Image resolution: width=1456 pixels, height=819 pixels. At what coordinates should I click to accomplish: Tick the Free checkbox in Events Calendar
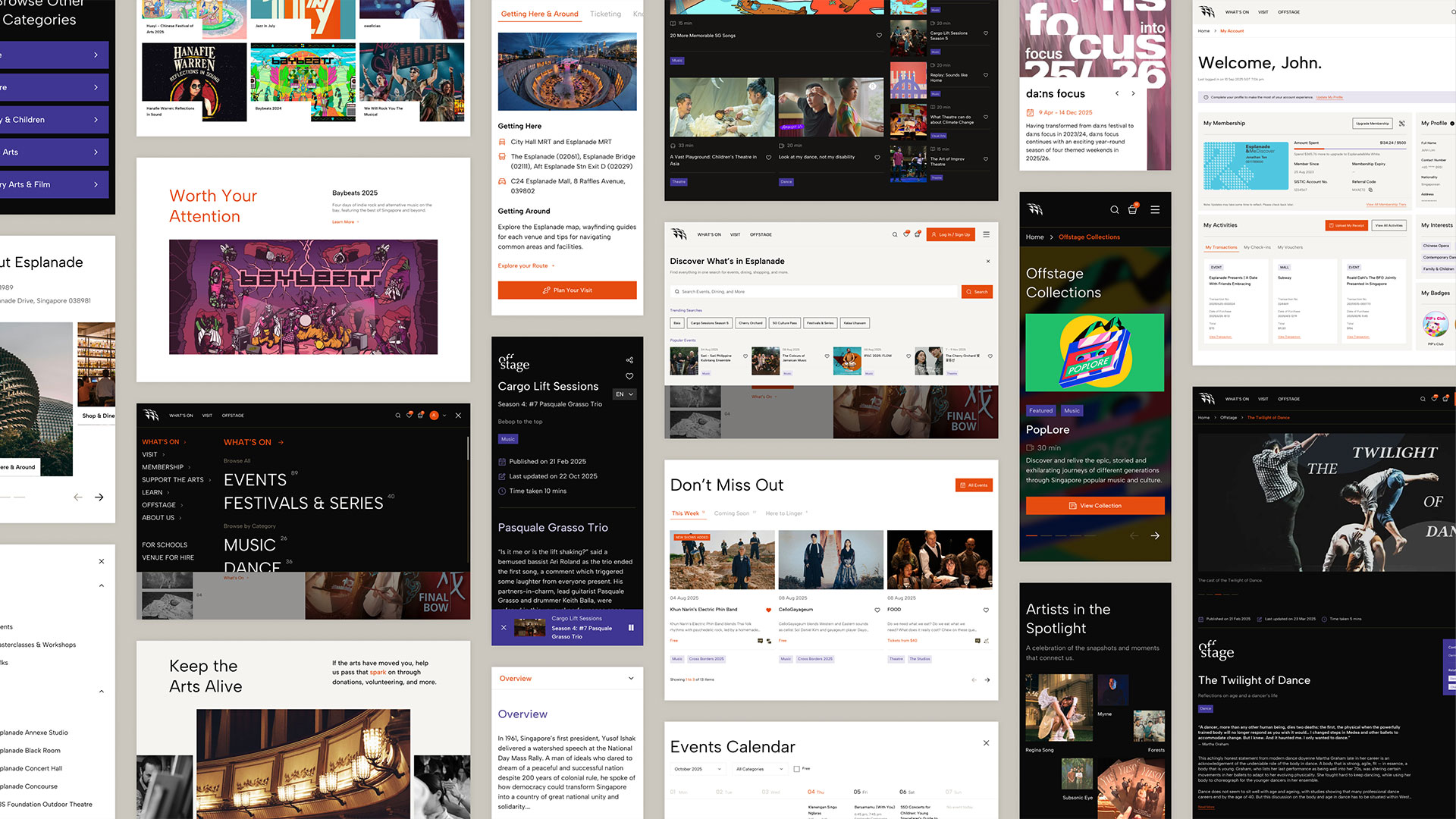(796, 769)
